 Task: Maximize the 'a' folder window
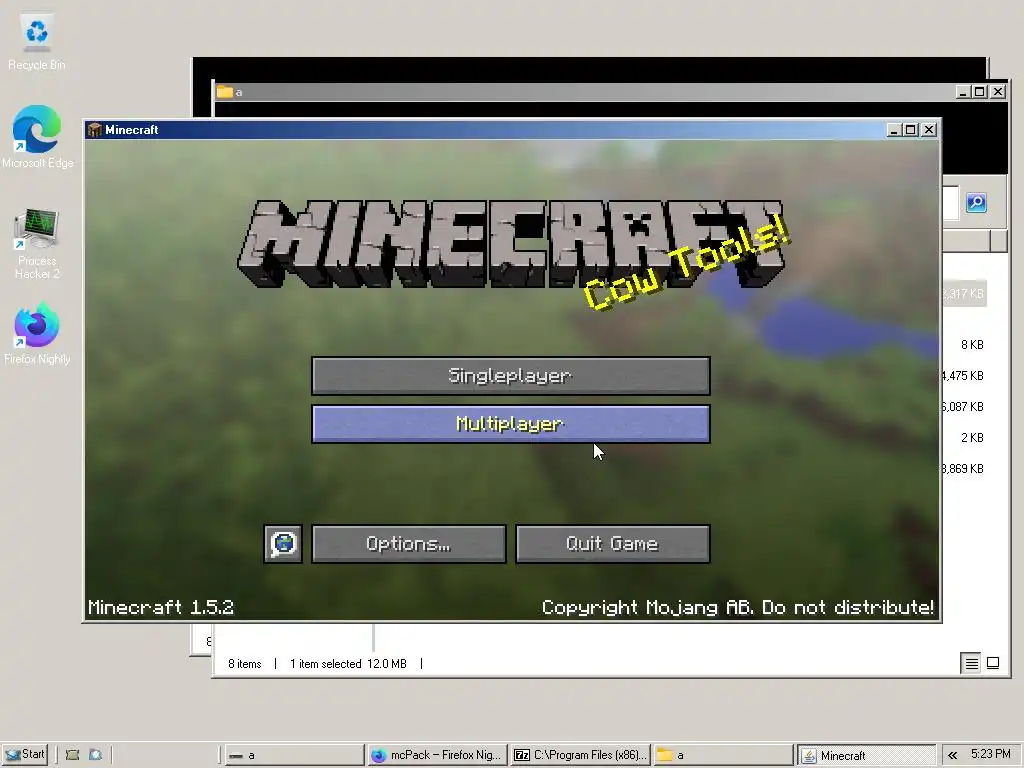point(979,92)
